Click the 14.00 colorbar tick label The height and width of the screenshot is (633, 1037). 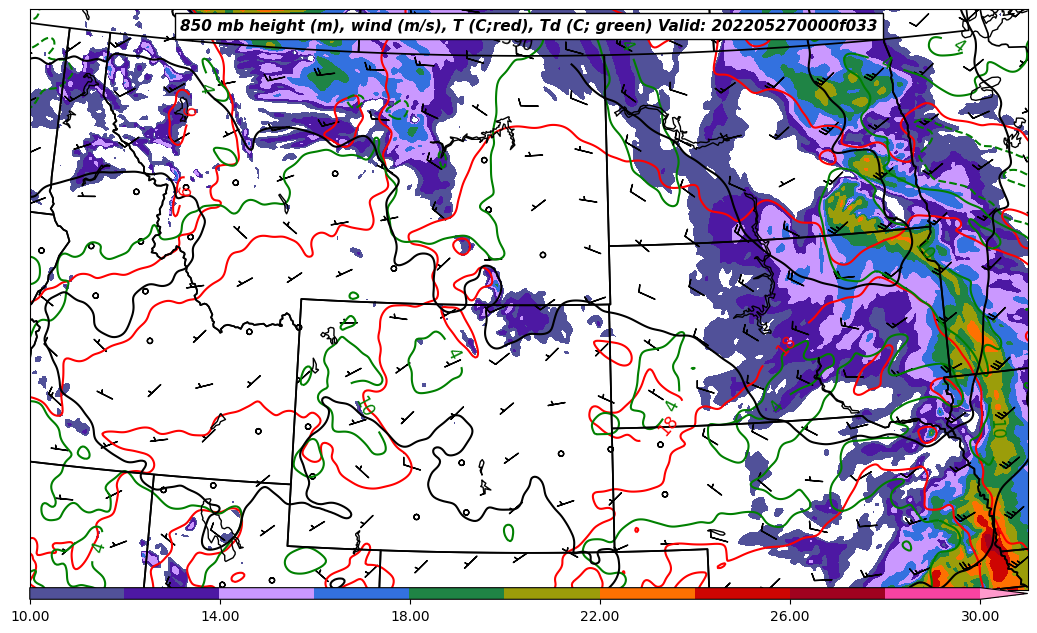pyautogui.click(x=220, y=615)
